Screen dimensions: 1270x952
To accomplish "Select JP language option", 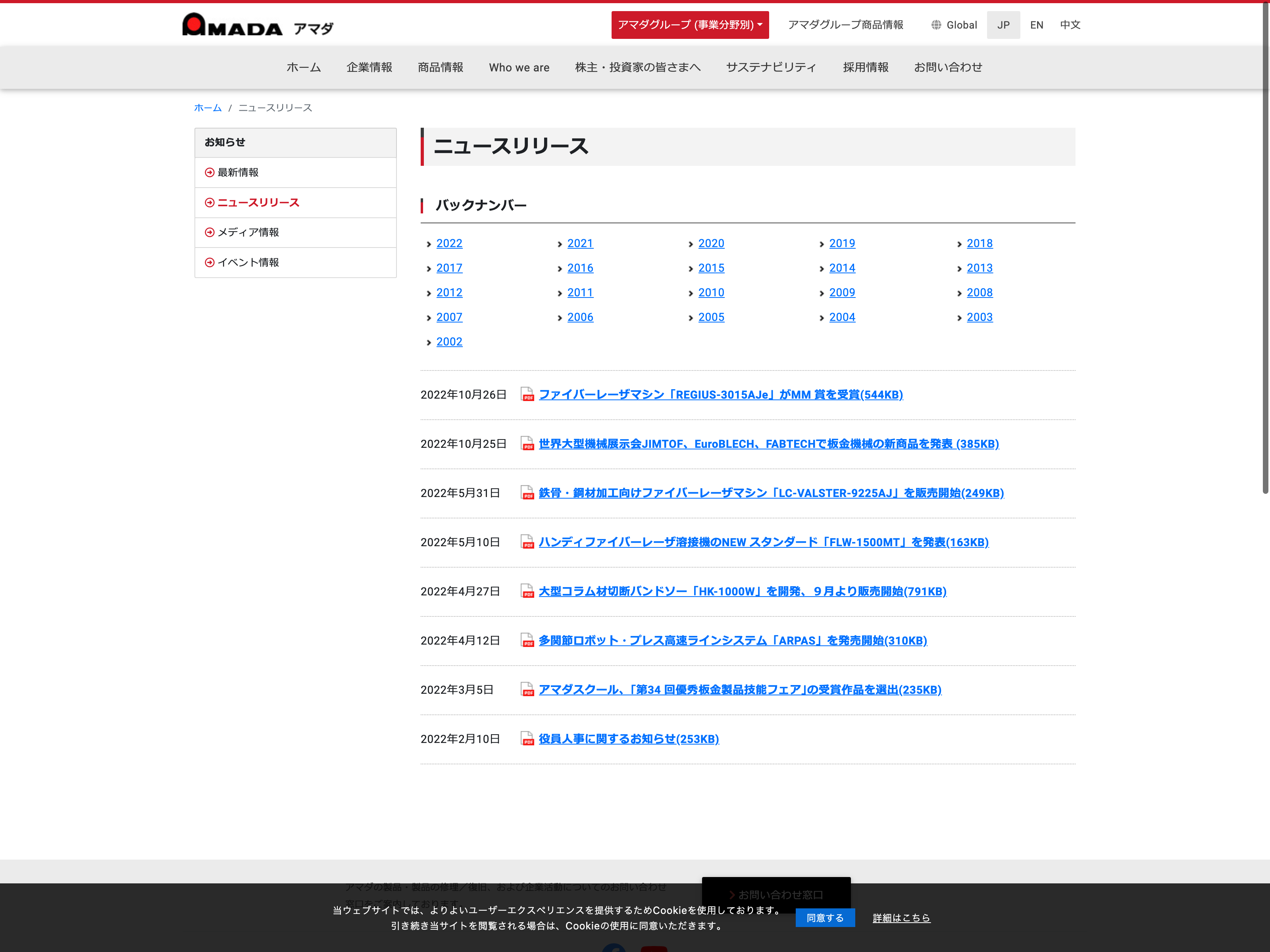I will click(x=1003, y=25).
